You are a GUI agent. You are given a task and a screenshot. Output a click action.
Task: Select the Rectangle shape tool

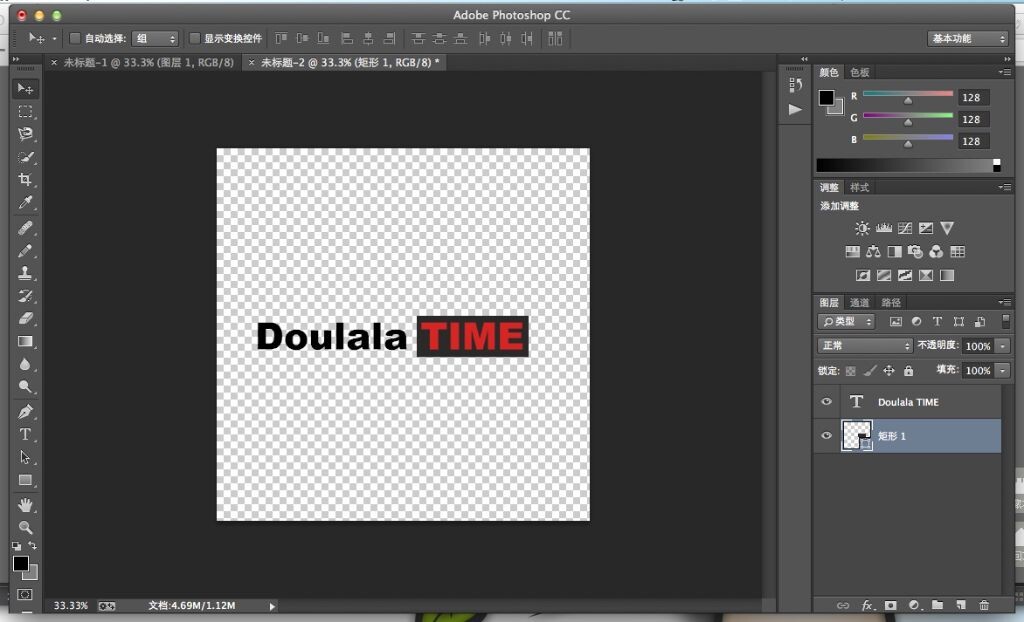[25, 480]
